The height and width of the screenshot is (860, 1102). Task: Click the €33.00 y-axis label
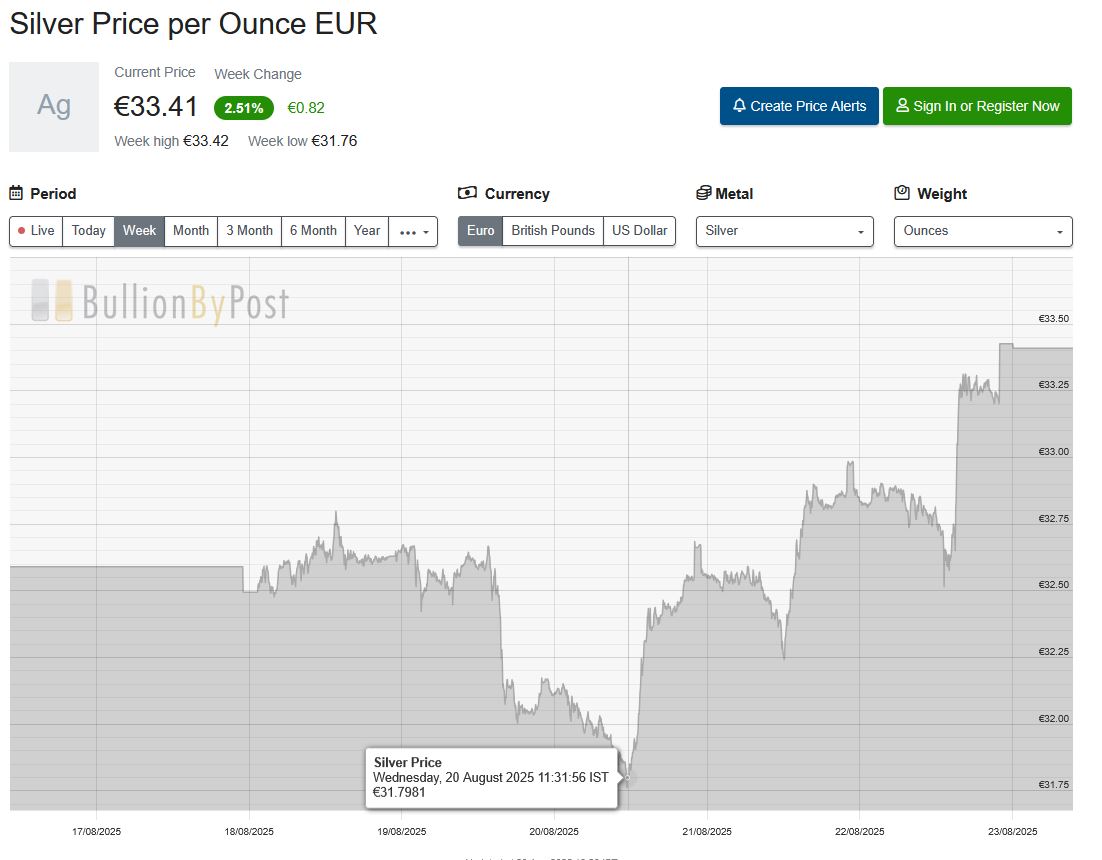tap(1054, 451)
